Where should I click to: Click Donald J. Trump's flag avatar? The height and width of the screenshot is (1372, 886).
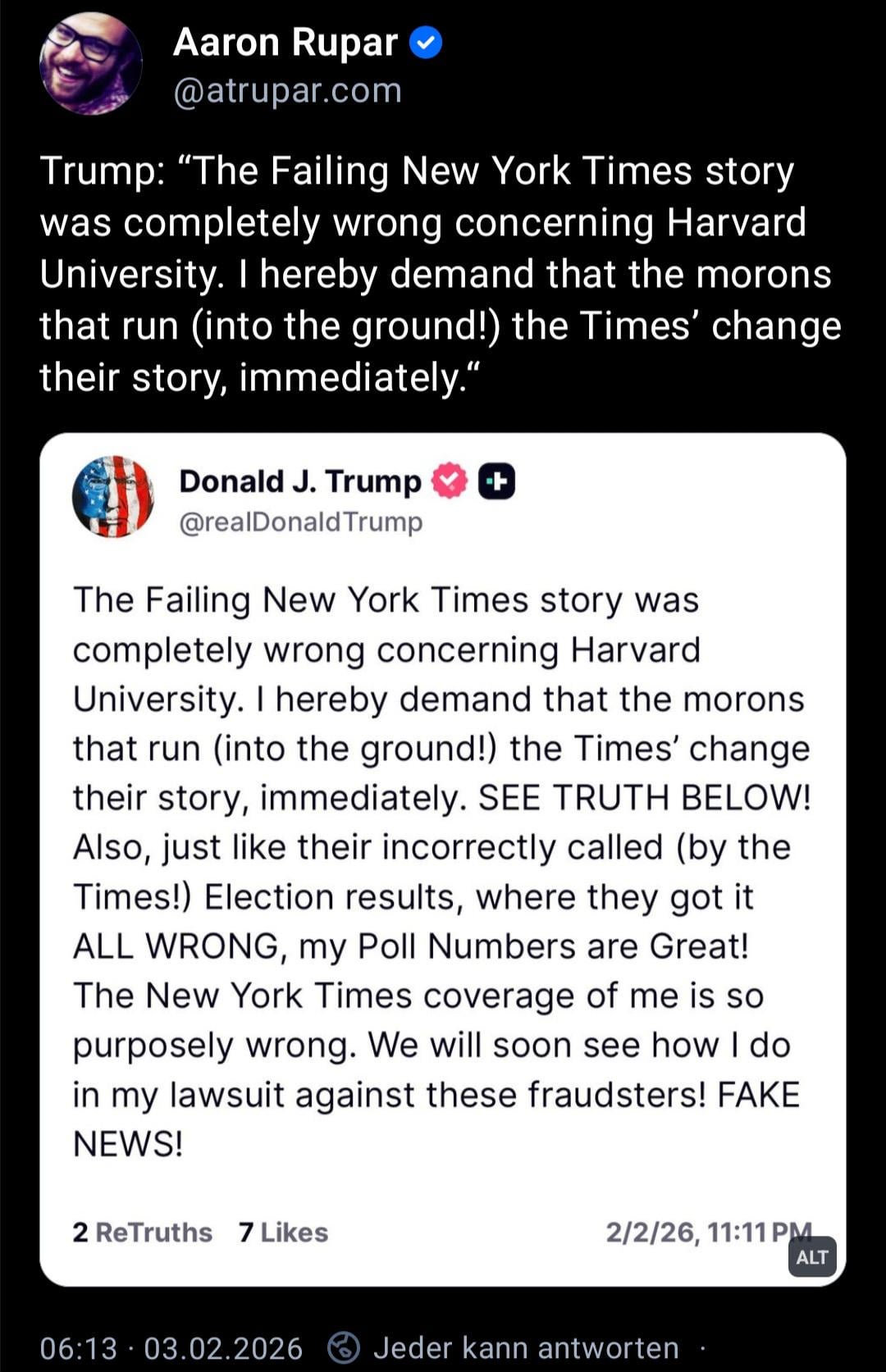click(x=113, y=497)
